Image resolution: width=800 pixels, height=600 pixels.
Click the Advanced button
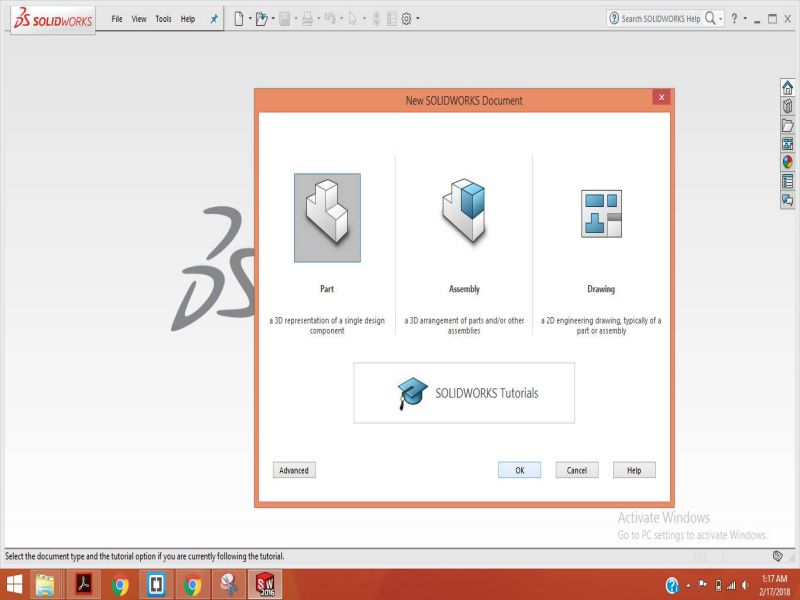tap(294, 470)
